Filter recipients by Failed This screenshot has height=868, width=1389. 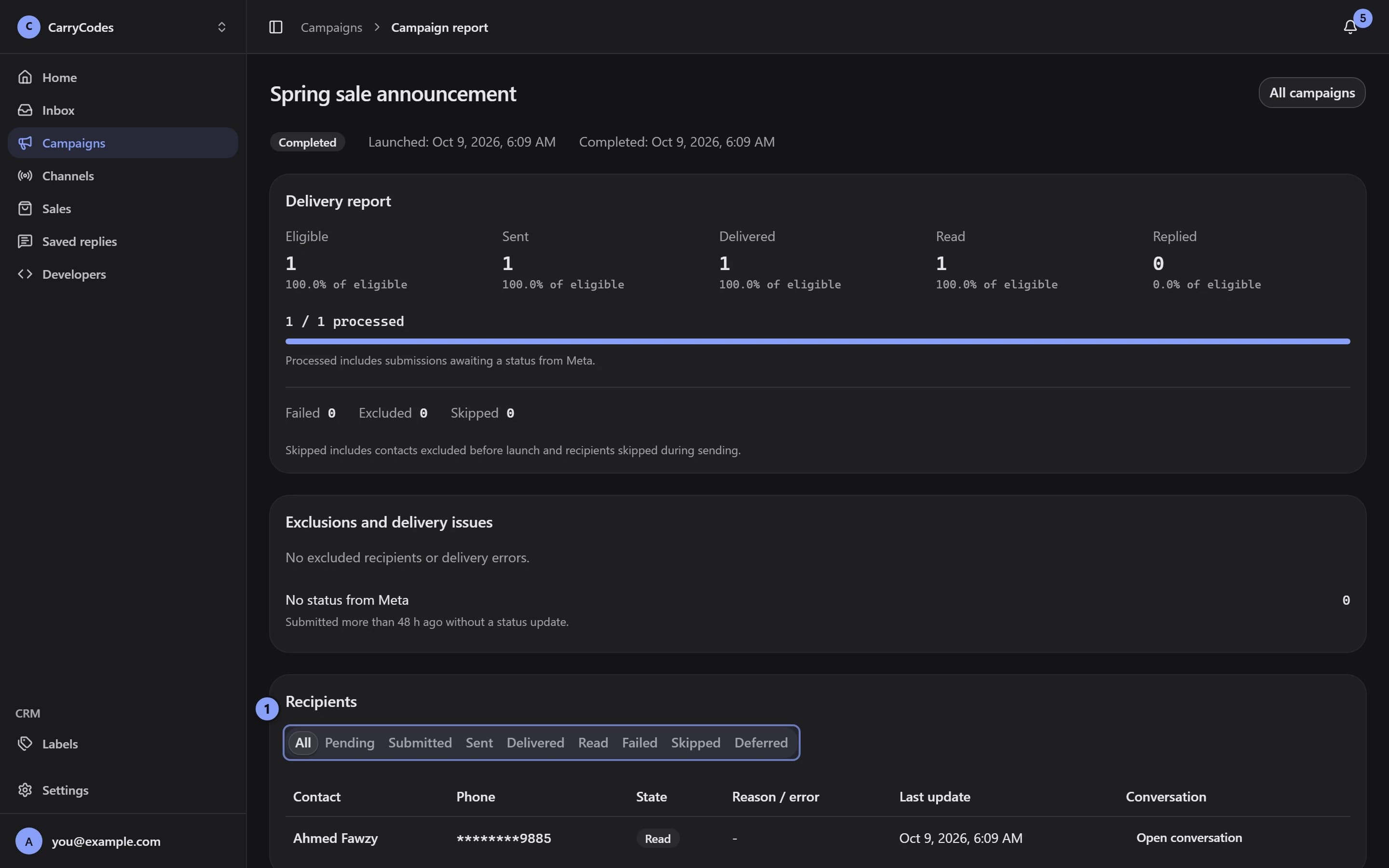click(x=640, y=742)
